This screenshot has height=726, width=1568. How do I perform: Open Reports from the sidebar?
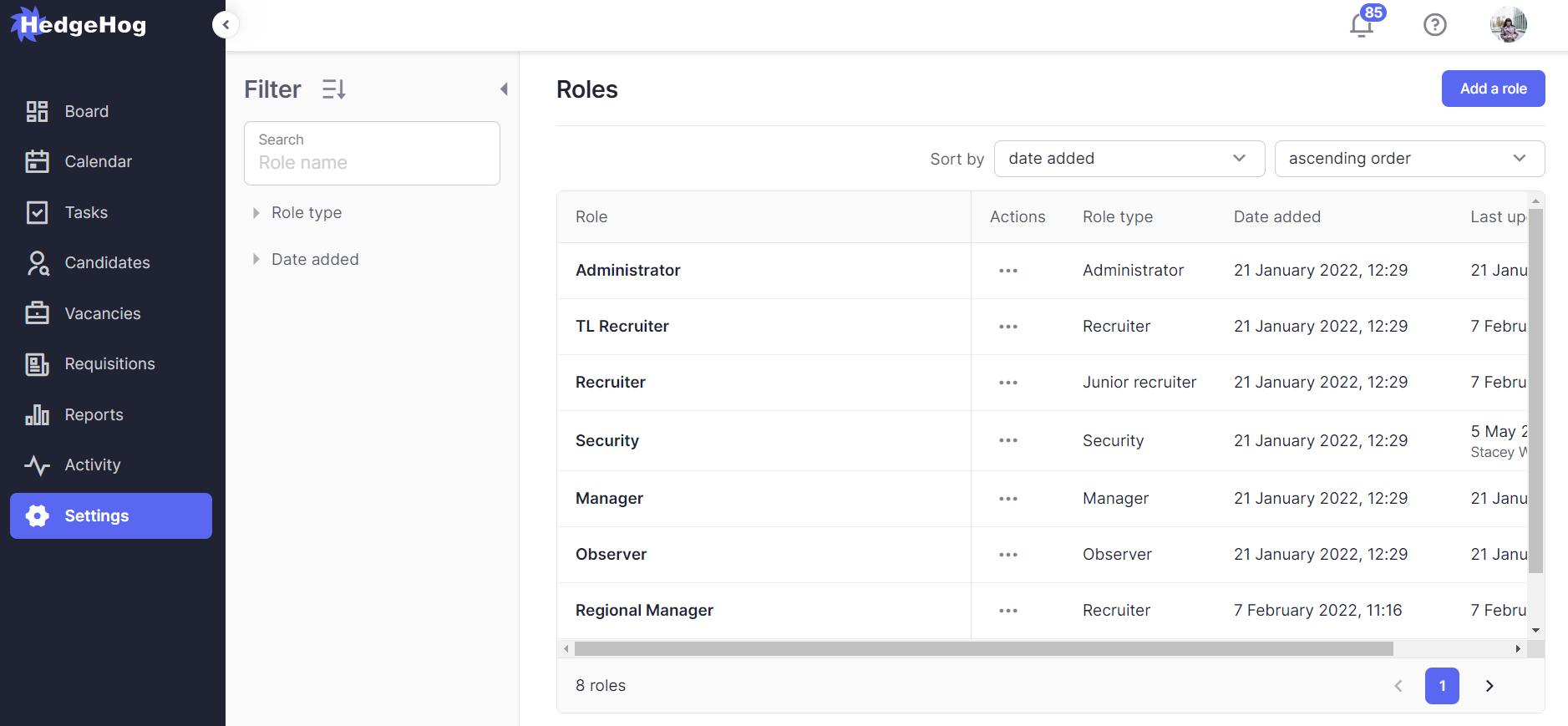pos(94,415)
